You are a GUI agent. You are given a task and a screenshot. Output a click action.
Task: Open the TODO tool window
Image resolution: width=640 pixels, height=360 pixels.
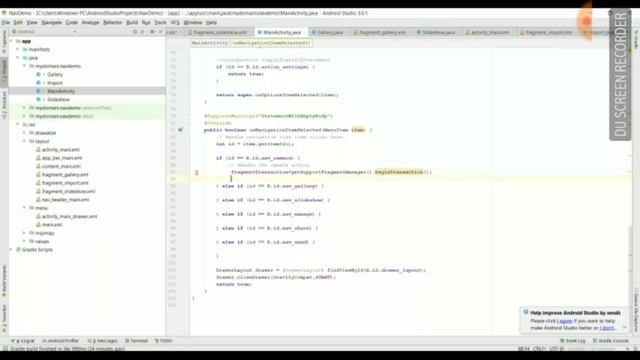(164, 341)
